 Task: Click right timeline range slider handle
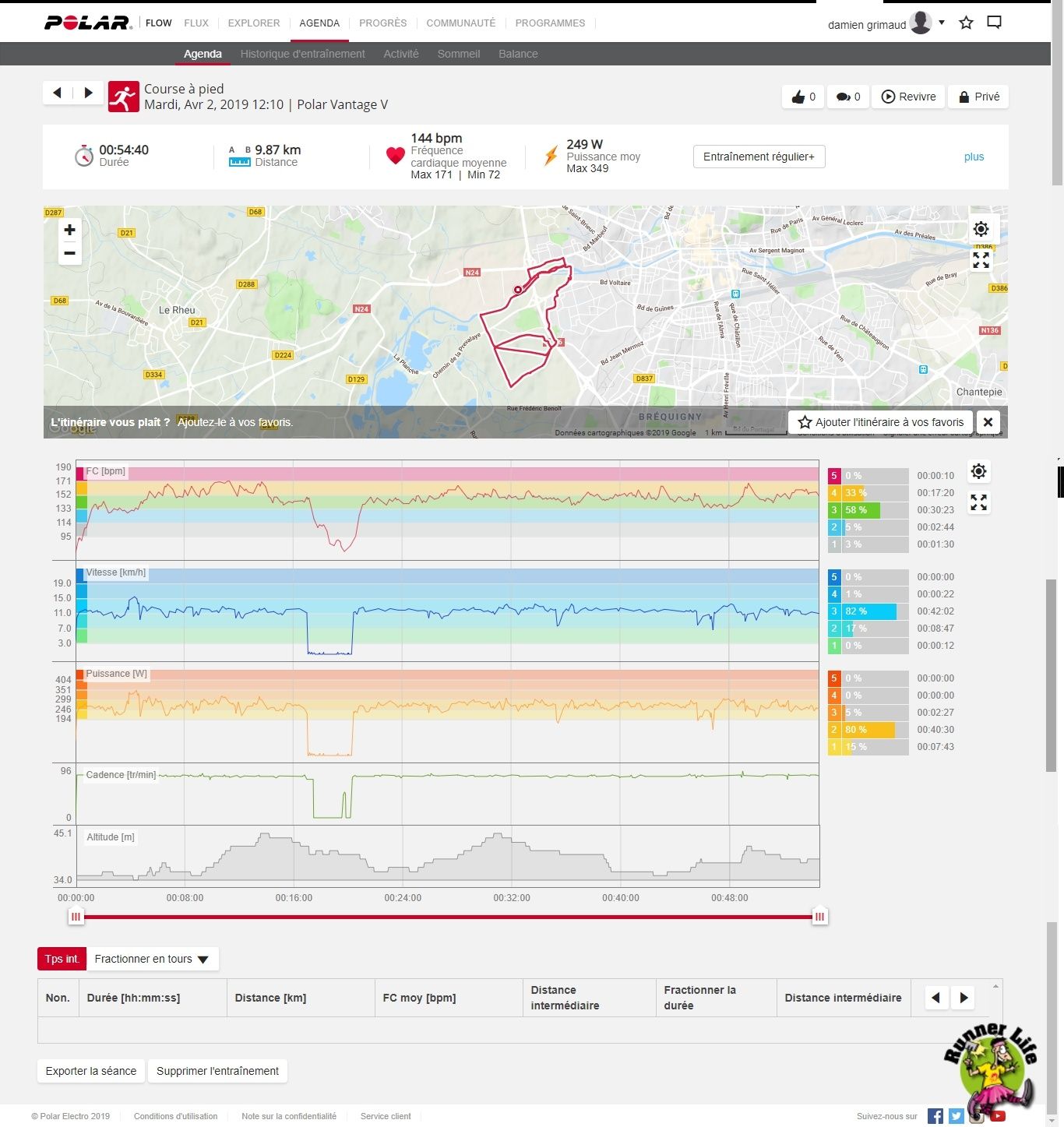pyautogui.click(x=819, y=917)
